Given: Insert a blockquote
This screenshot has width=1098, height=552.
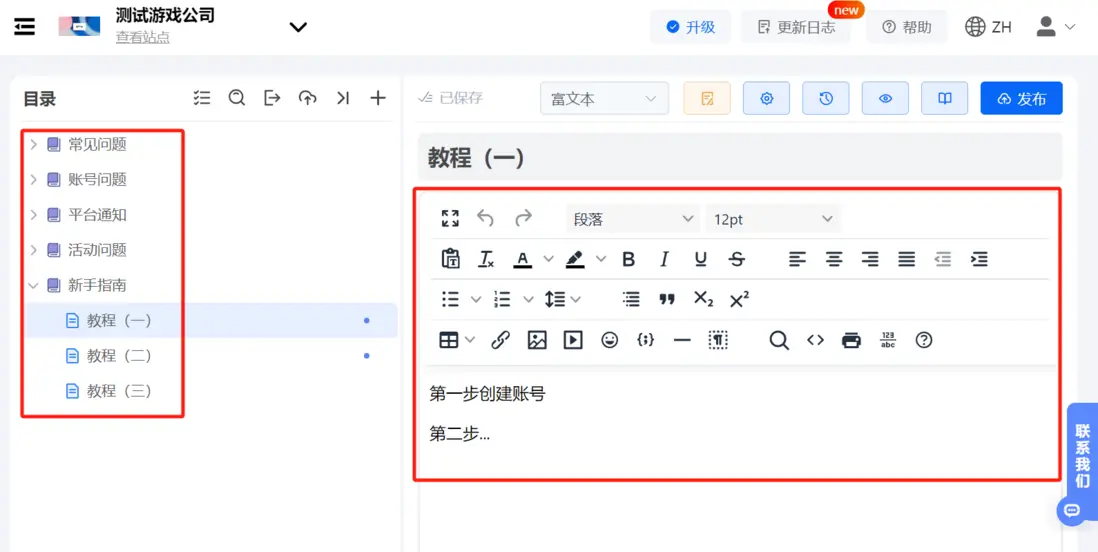Looking at the screenshot, I should click(x=667, y=300).
